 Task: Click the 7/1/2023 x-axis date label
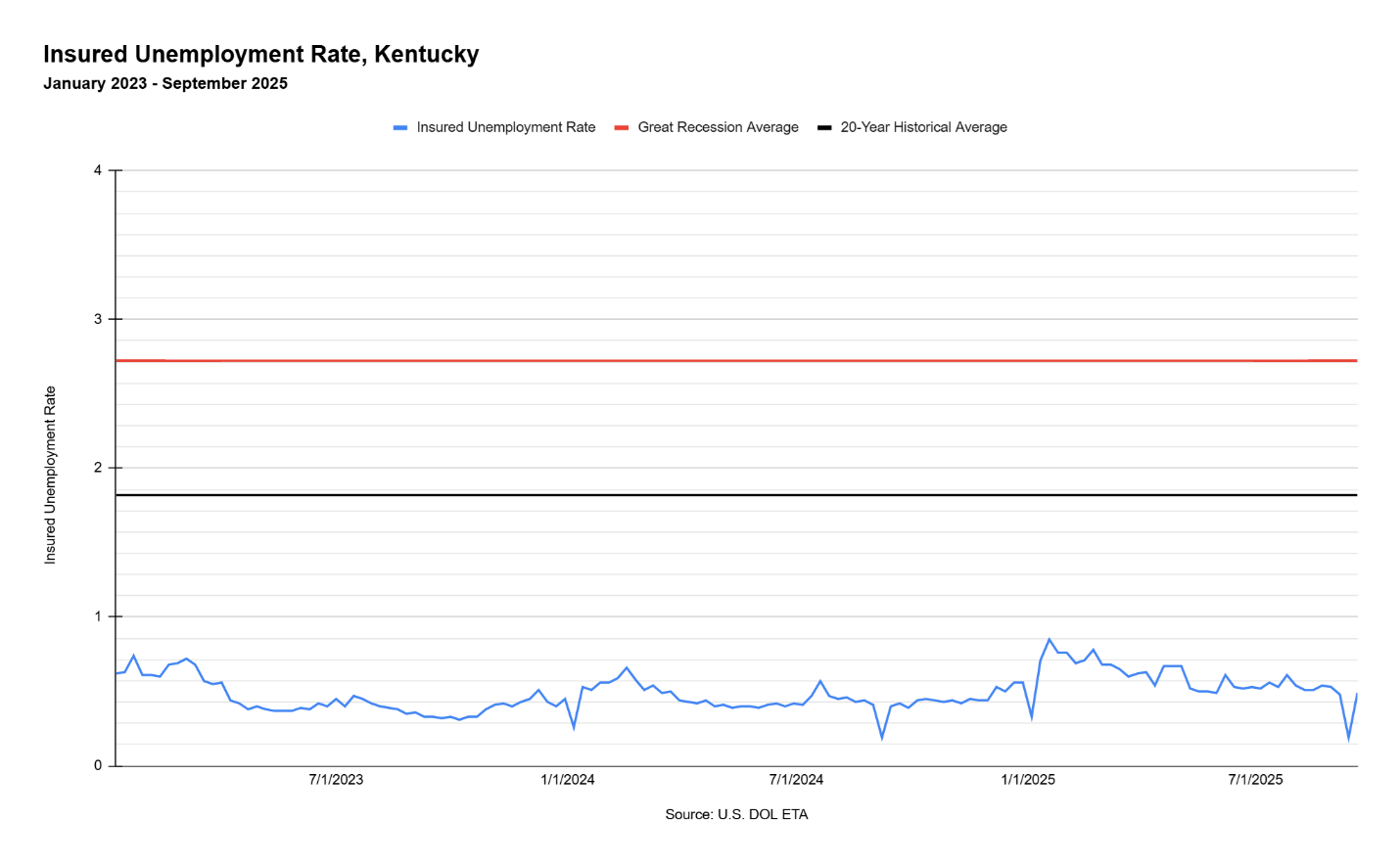tap(336, 780)
